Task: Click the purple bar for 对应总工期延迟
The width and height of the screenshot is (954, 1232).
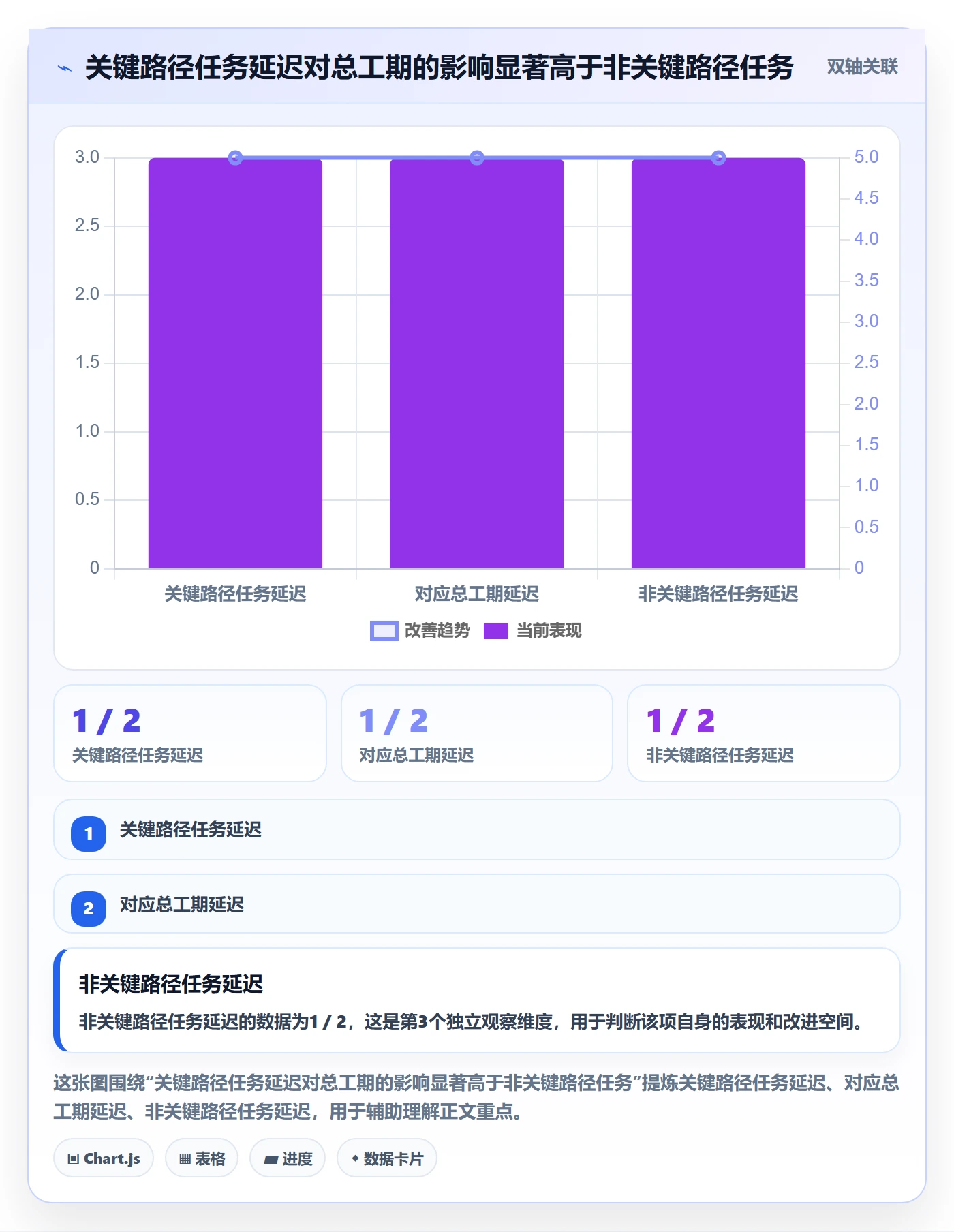Action: pyautogui.click(x=477, y=363)
